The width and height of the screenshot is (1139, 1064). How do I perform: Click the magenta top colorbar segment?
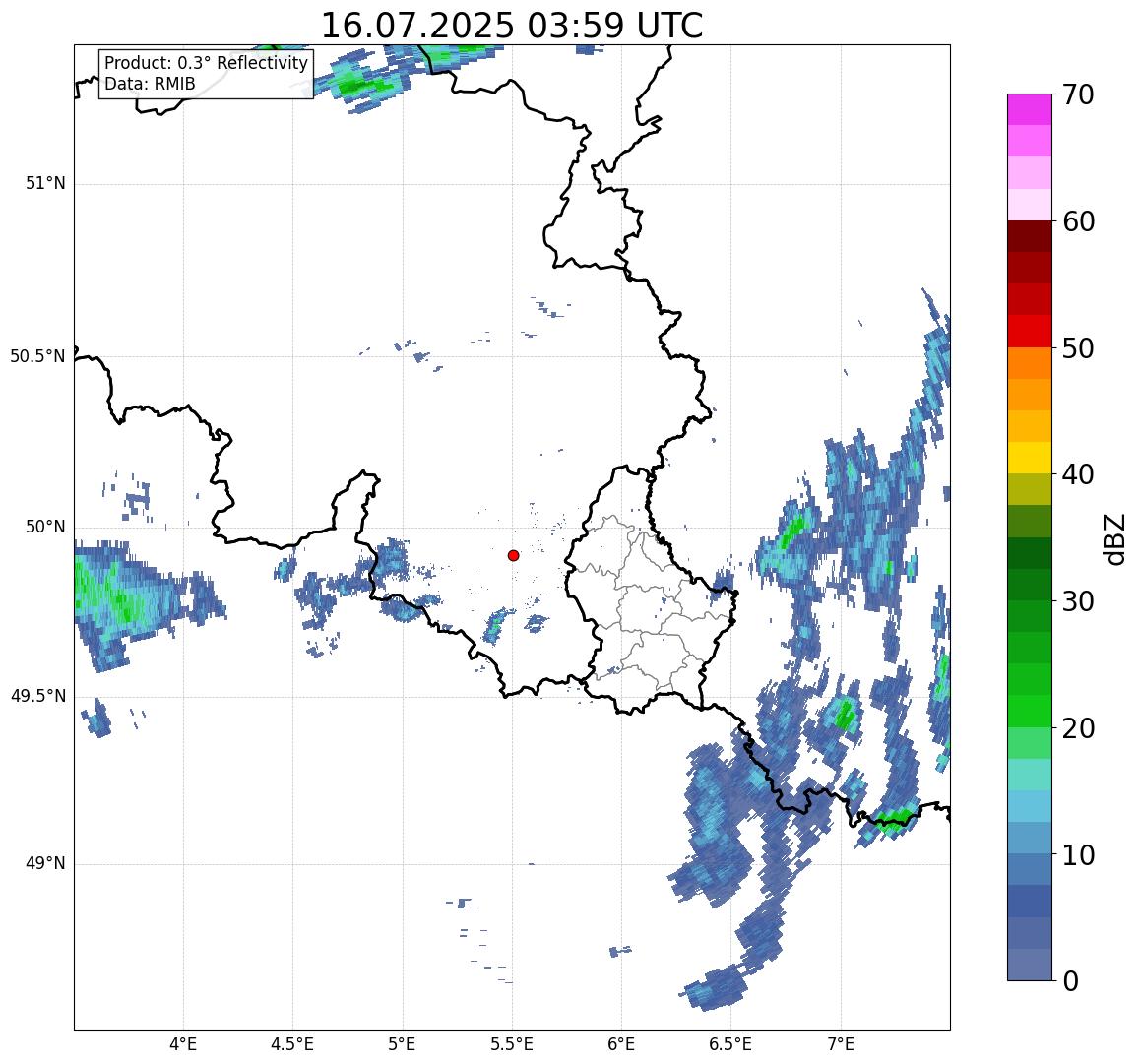coord(1030,109)
